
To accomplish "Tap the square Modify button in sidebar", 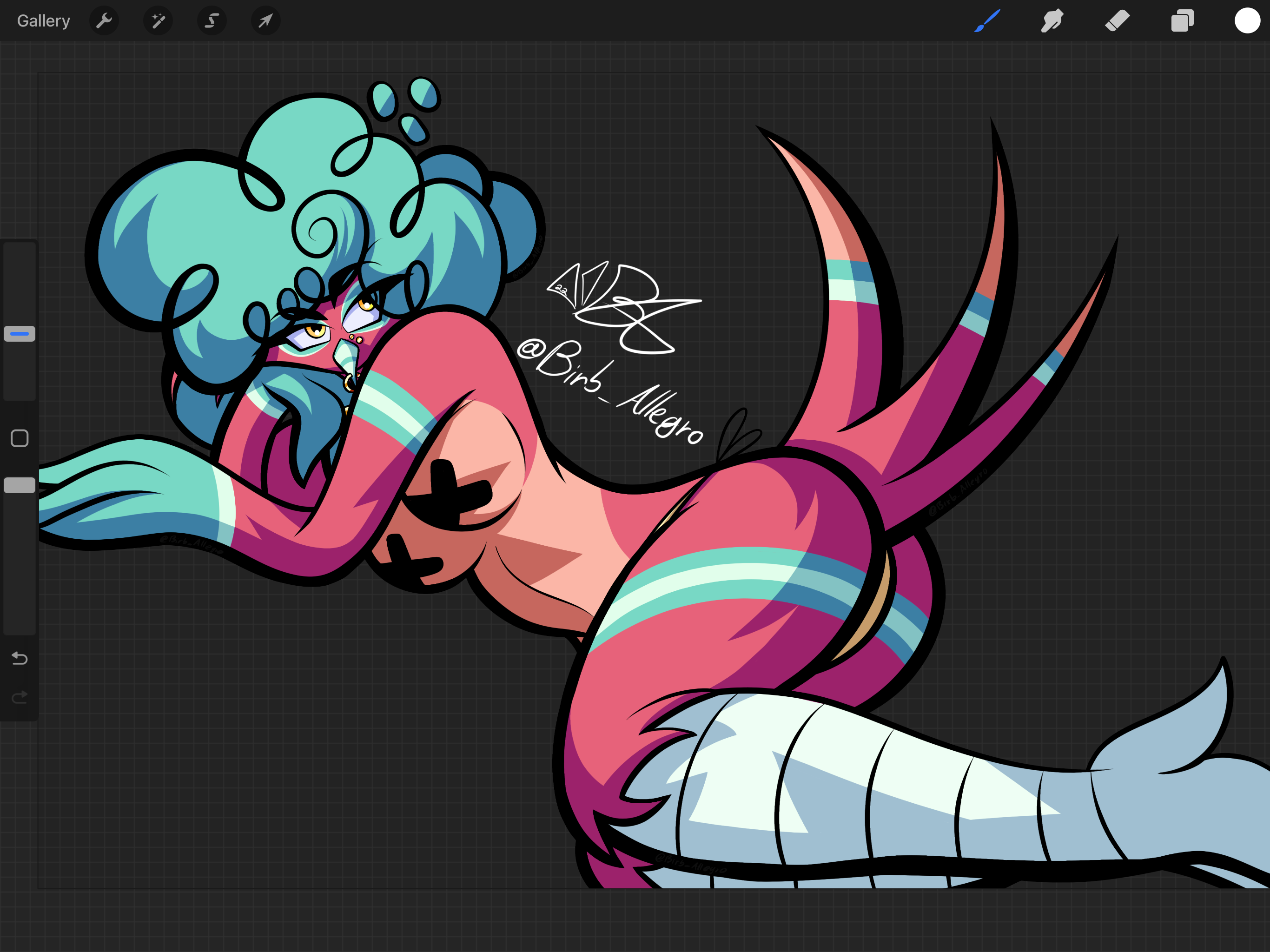I will (x=20, y=439).
